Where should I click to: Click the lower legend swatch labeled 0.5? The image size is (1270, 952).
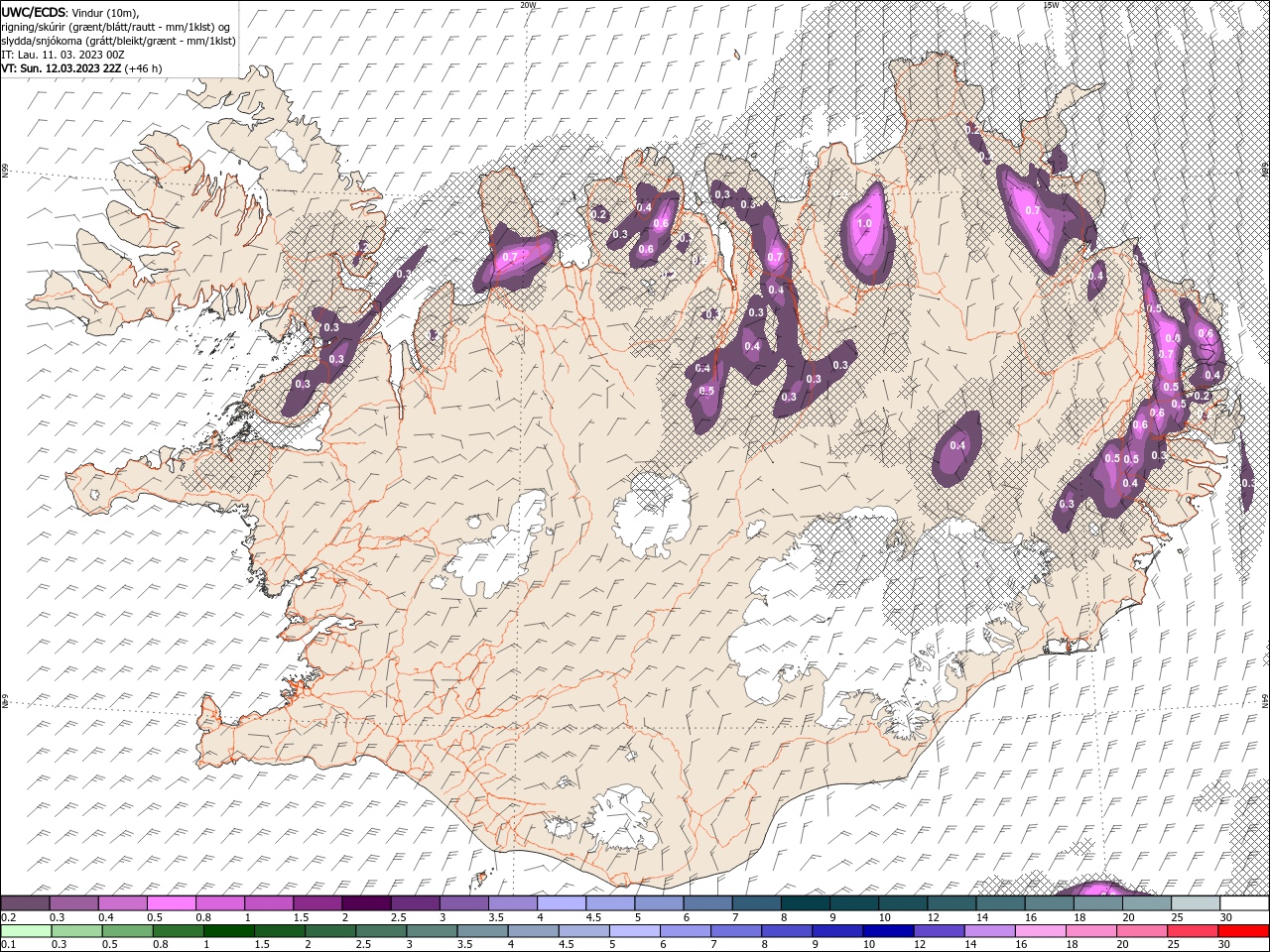click(127, 930)
